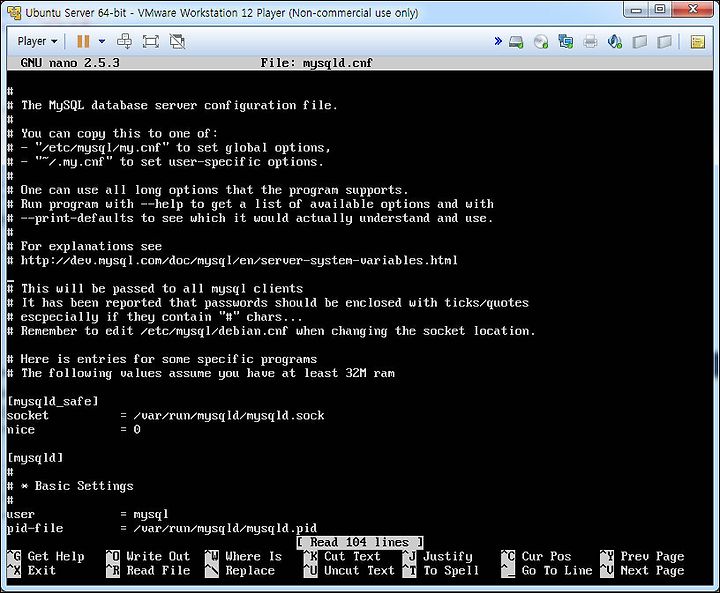This screenshot has height=593, width=720.
Task: Click the ^C Cur Pos shortcut
Action: click(536, 556)
